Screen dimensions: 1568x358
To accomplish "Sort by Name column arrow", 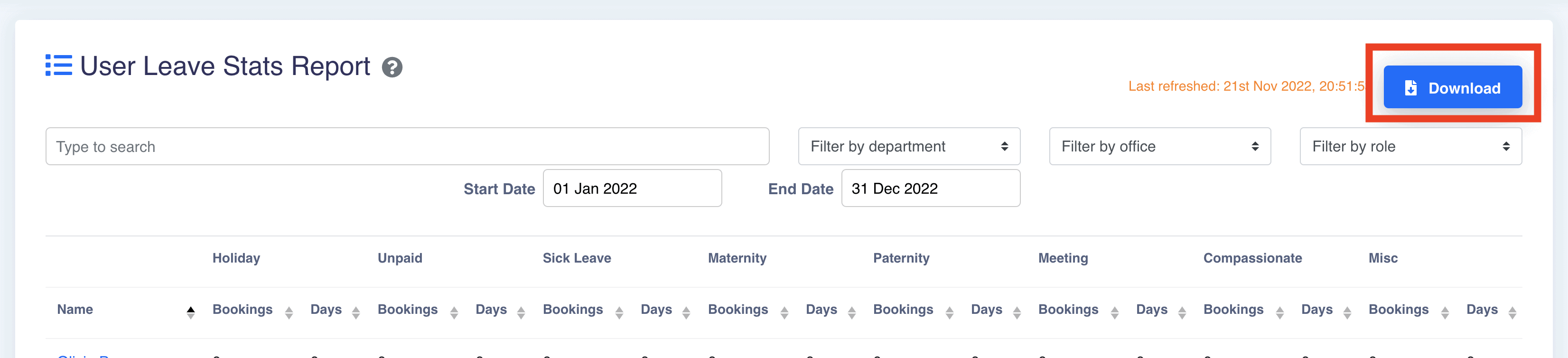I will pos(190,312).
